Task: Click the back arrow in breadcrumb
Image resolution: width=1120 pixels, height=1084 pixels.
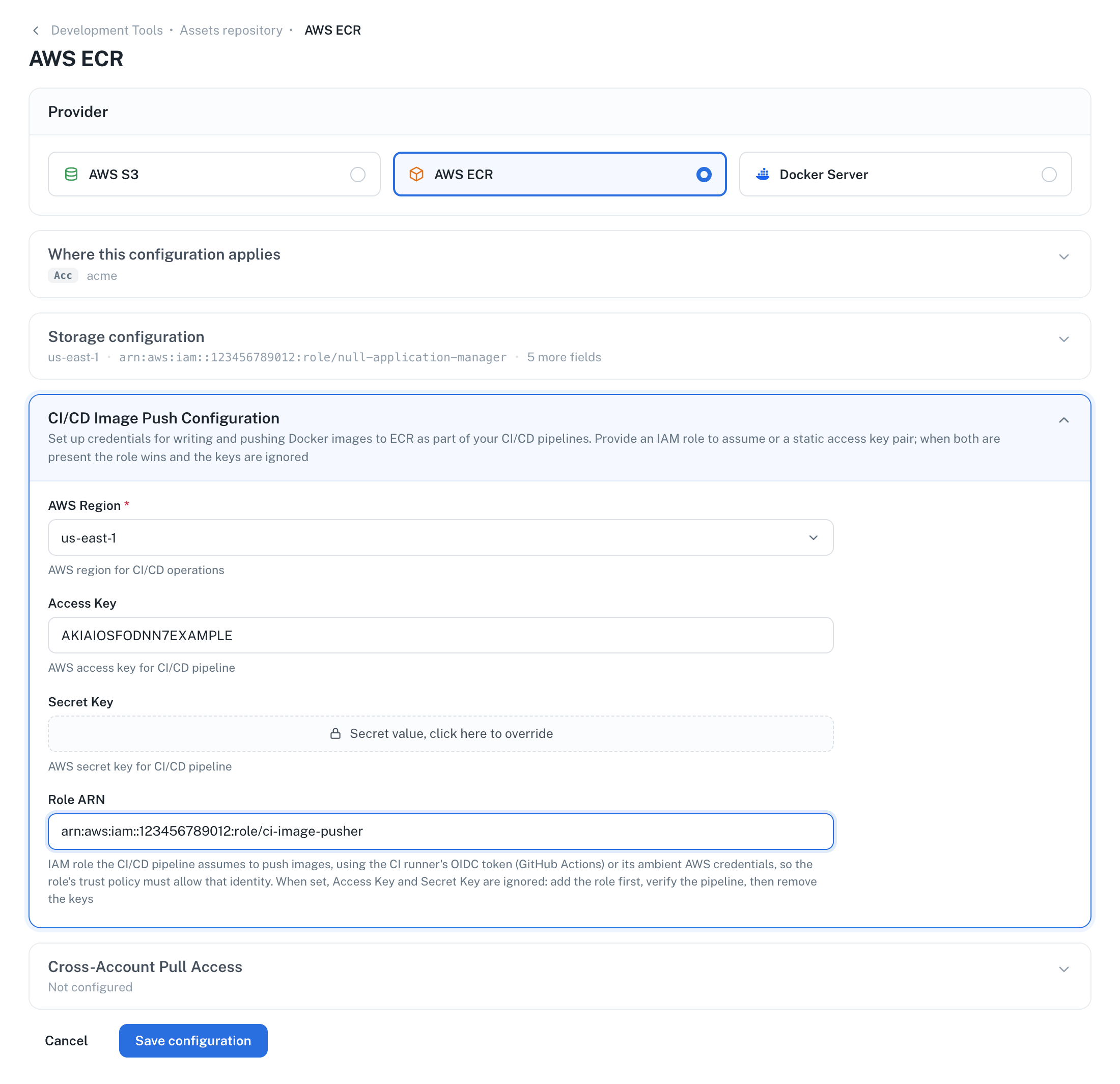Action: coord(36,30)
